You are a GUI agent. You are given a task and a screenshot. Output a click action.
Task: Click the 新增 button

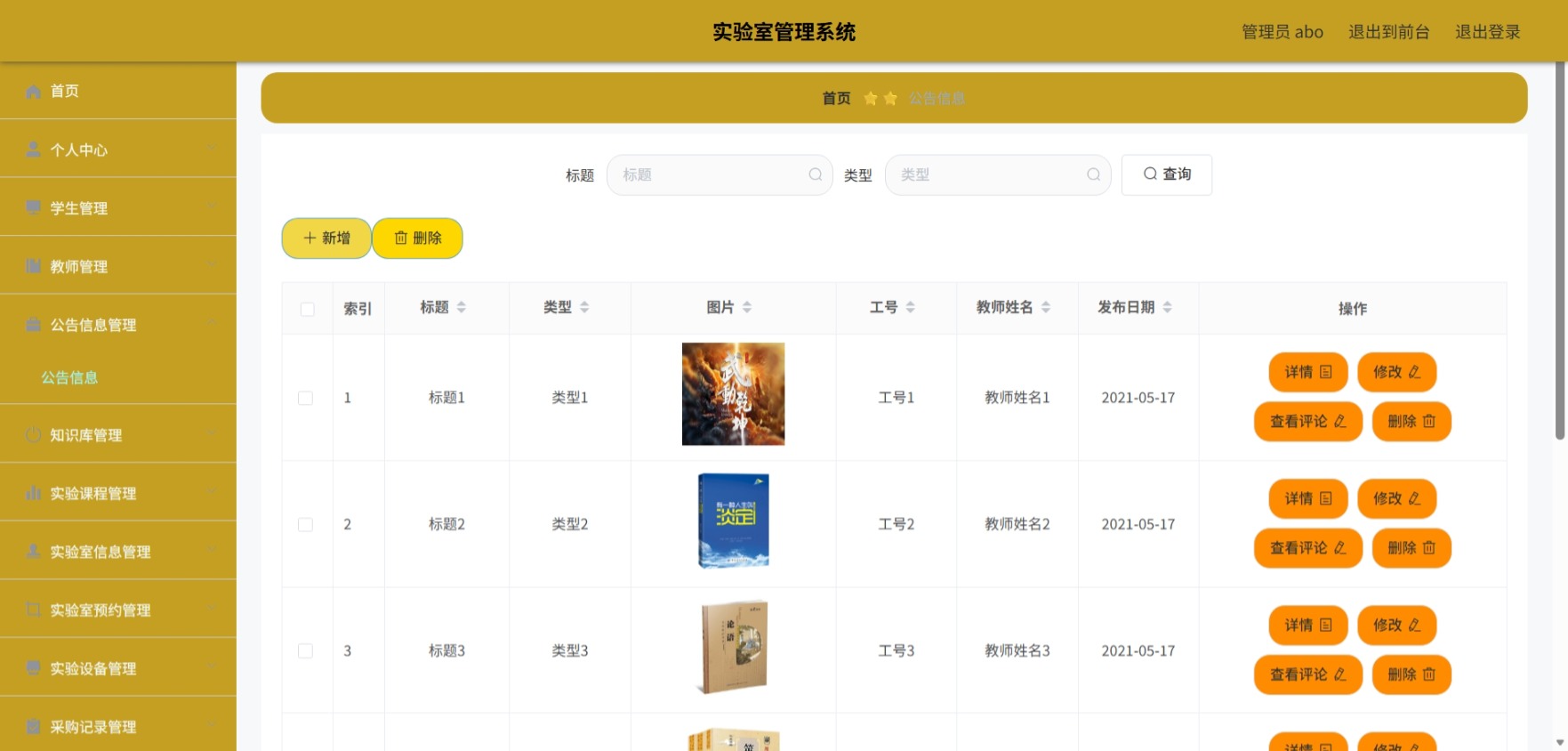point(326,238)
